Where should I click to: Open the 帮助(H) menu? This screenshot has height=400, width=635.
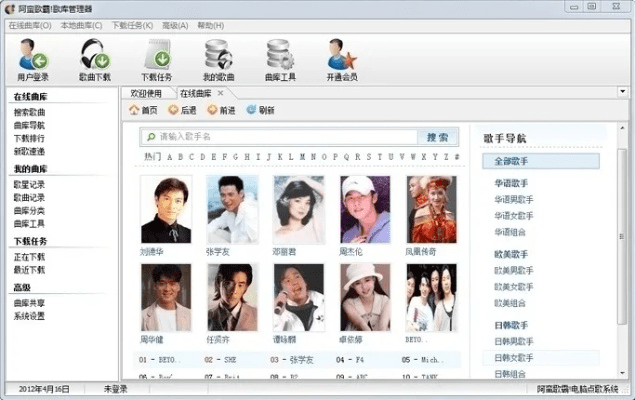(210, 25)
